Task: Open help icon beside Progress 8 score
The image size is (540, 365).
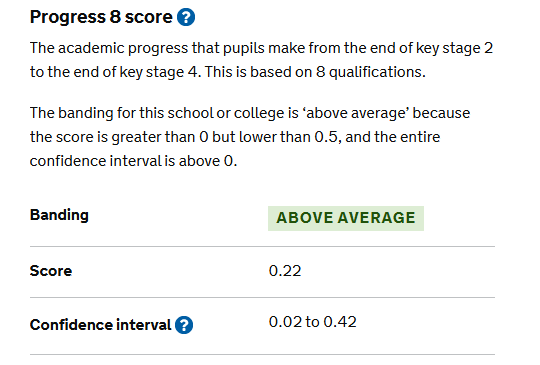Action: click(x=186, y=17)
